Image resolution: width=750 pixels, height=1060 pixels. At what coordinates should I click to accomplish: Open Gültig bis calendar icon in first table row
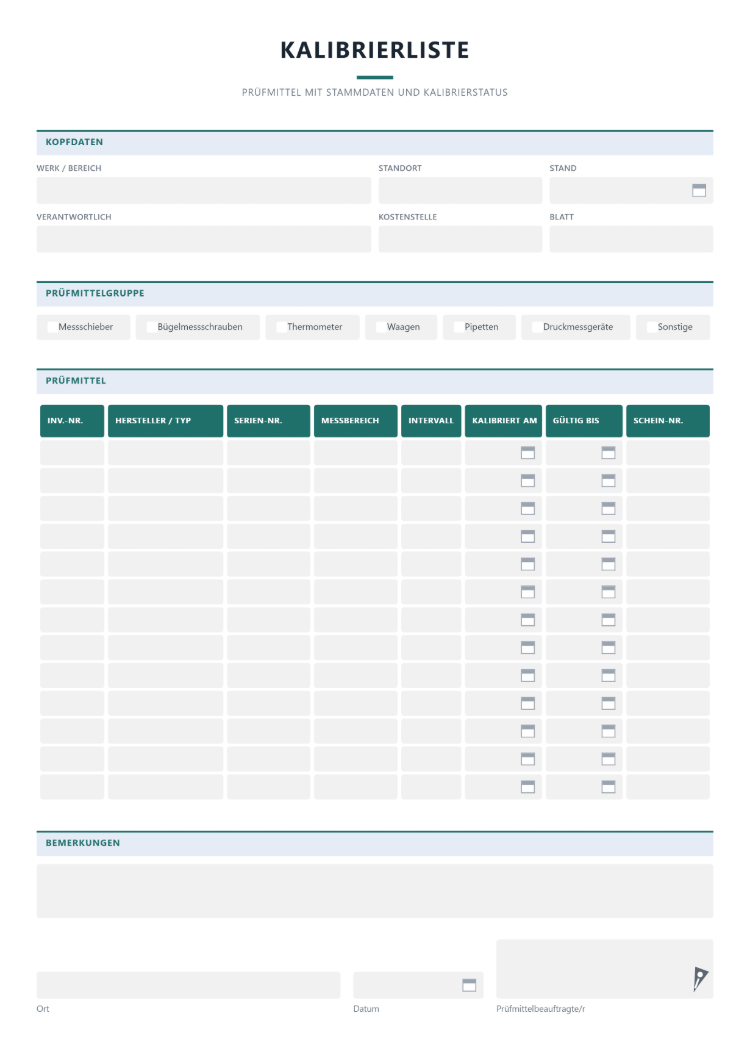[x=608, y=453]
